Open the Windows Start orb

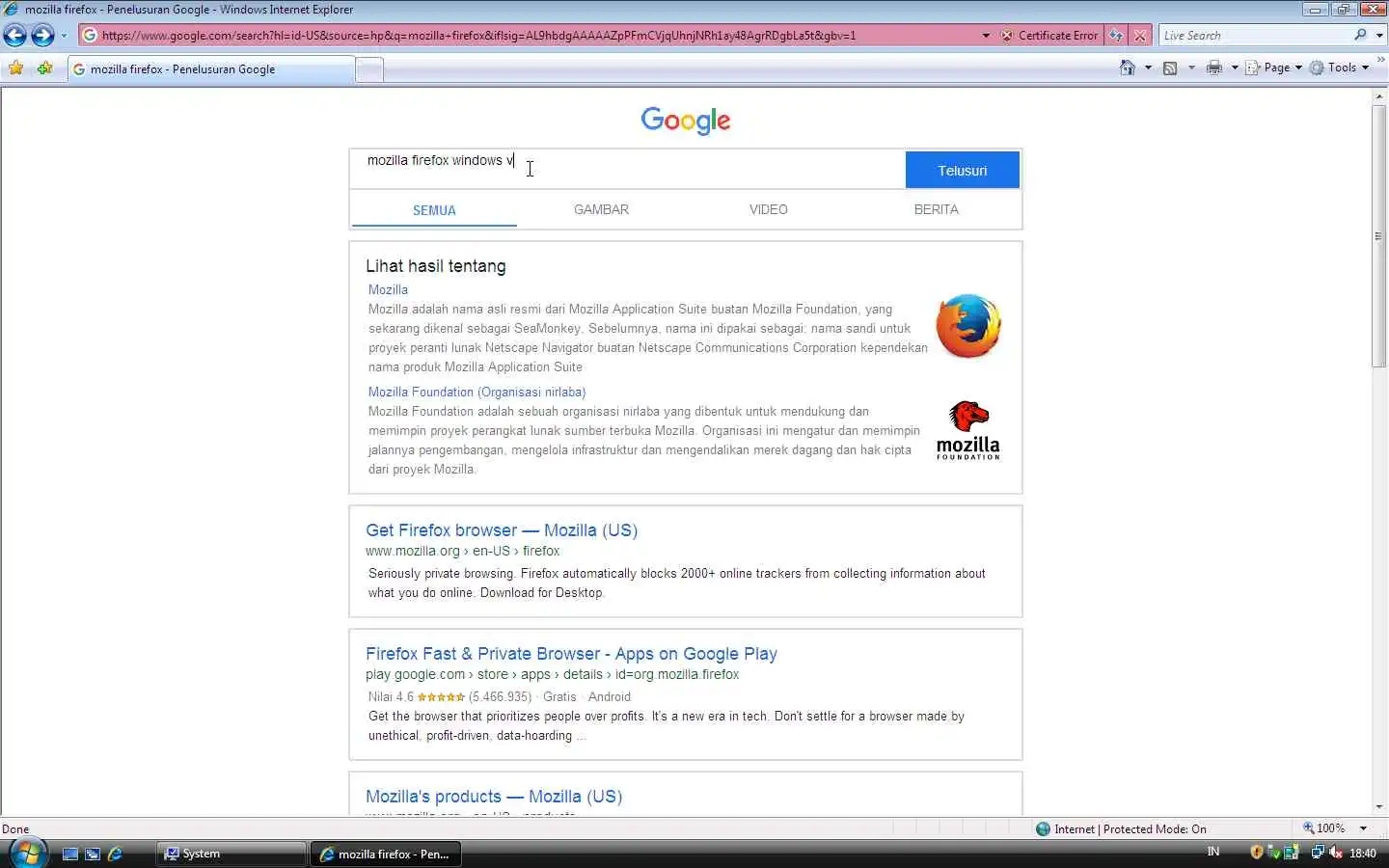[27, 853]
